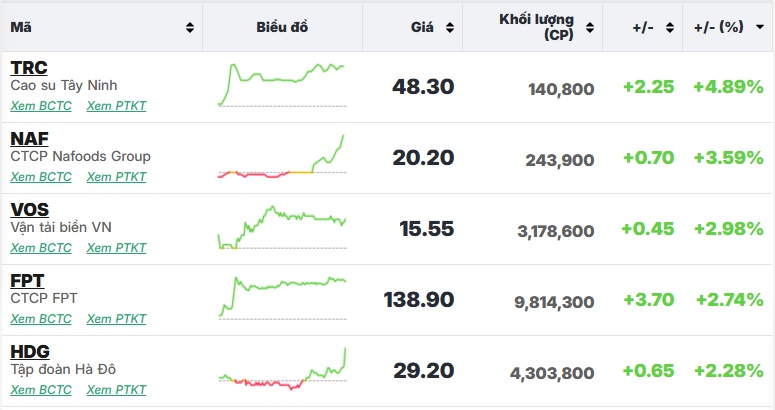775x410 pixels.
Task: View HDG intraday mini chart
Action: tap(281, 370)
